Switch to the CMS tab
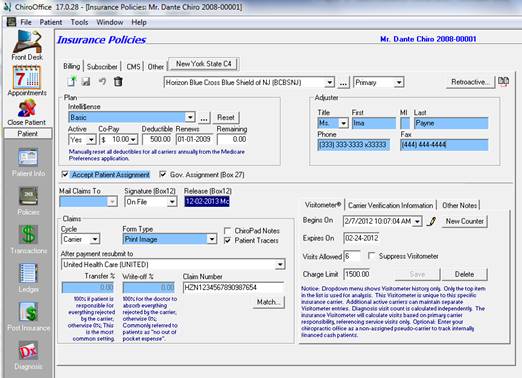 click(x=133, y=67)
